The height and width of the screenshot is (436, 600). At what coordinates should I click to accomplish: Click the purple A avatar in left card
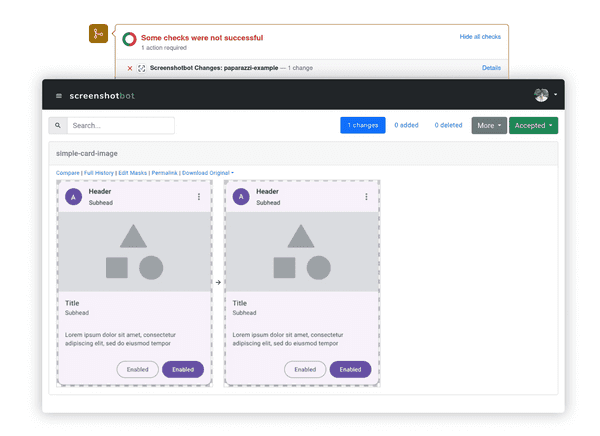click(x=73, y=197)
